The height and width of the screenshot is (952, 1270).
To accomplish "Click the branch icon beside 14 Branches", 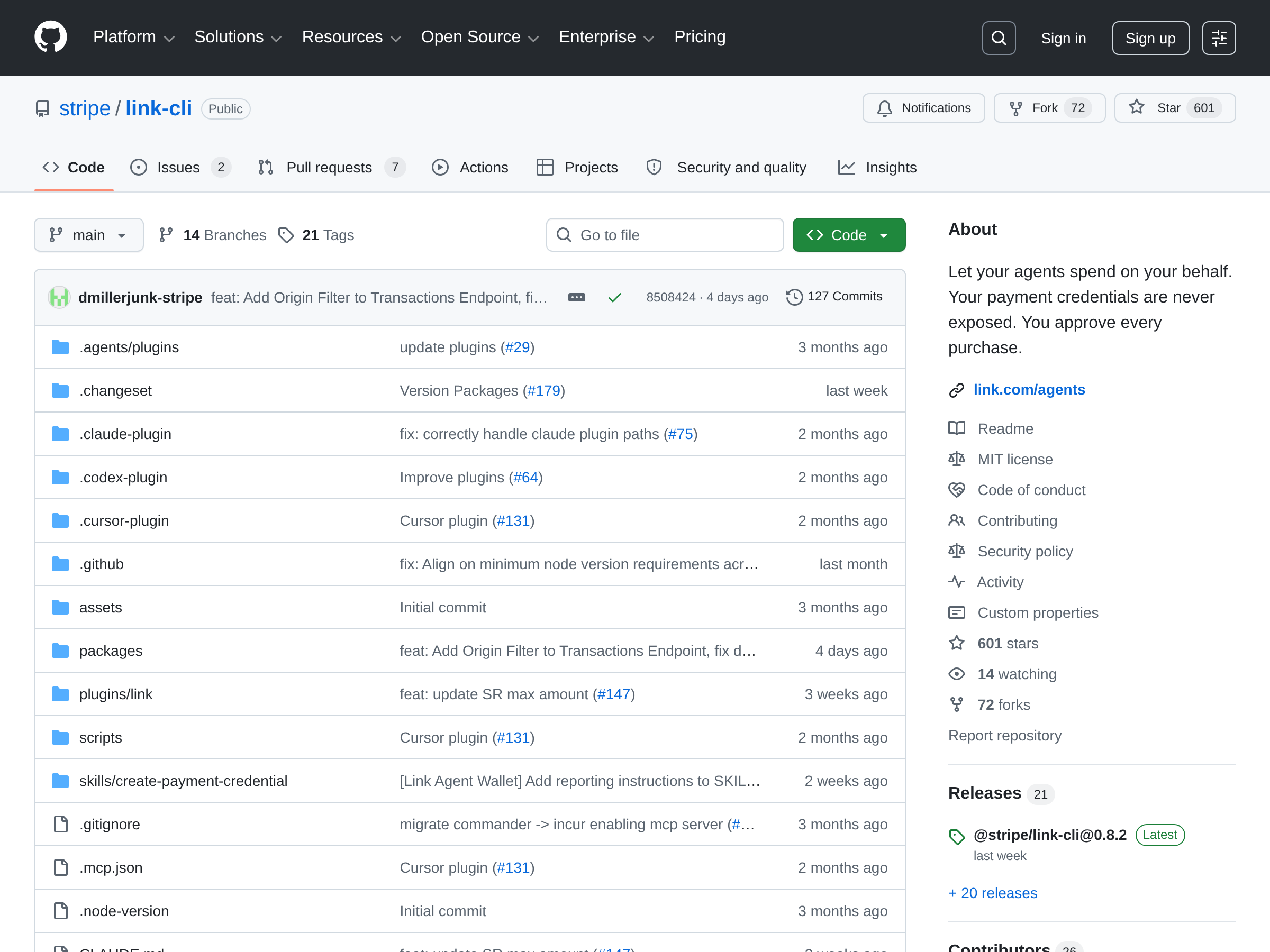I will tap(166, 235).
